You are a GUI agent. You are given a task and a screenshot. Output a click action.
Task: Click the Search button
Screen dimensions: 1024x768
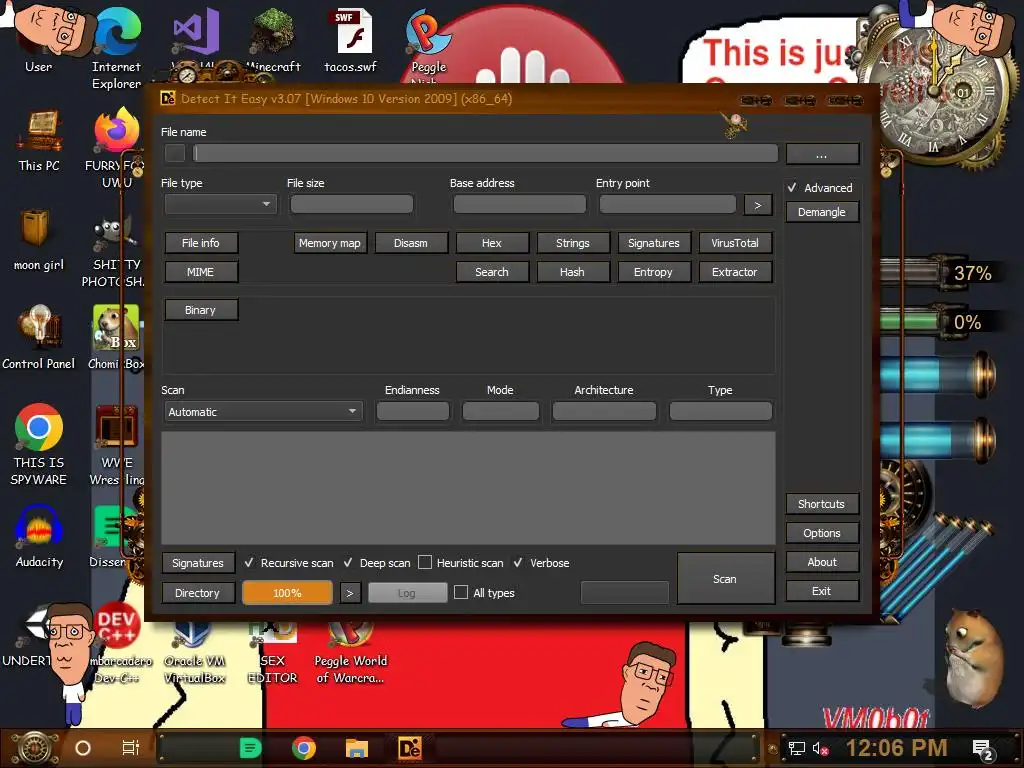tap(492, 272)
